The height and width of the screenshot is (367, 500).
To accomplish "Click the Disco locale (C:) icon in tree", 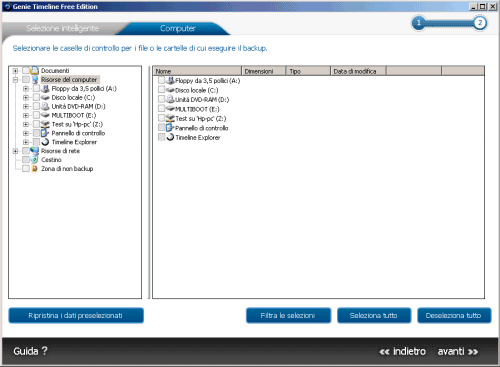I will click(45, 98).
